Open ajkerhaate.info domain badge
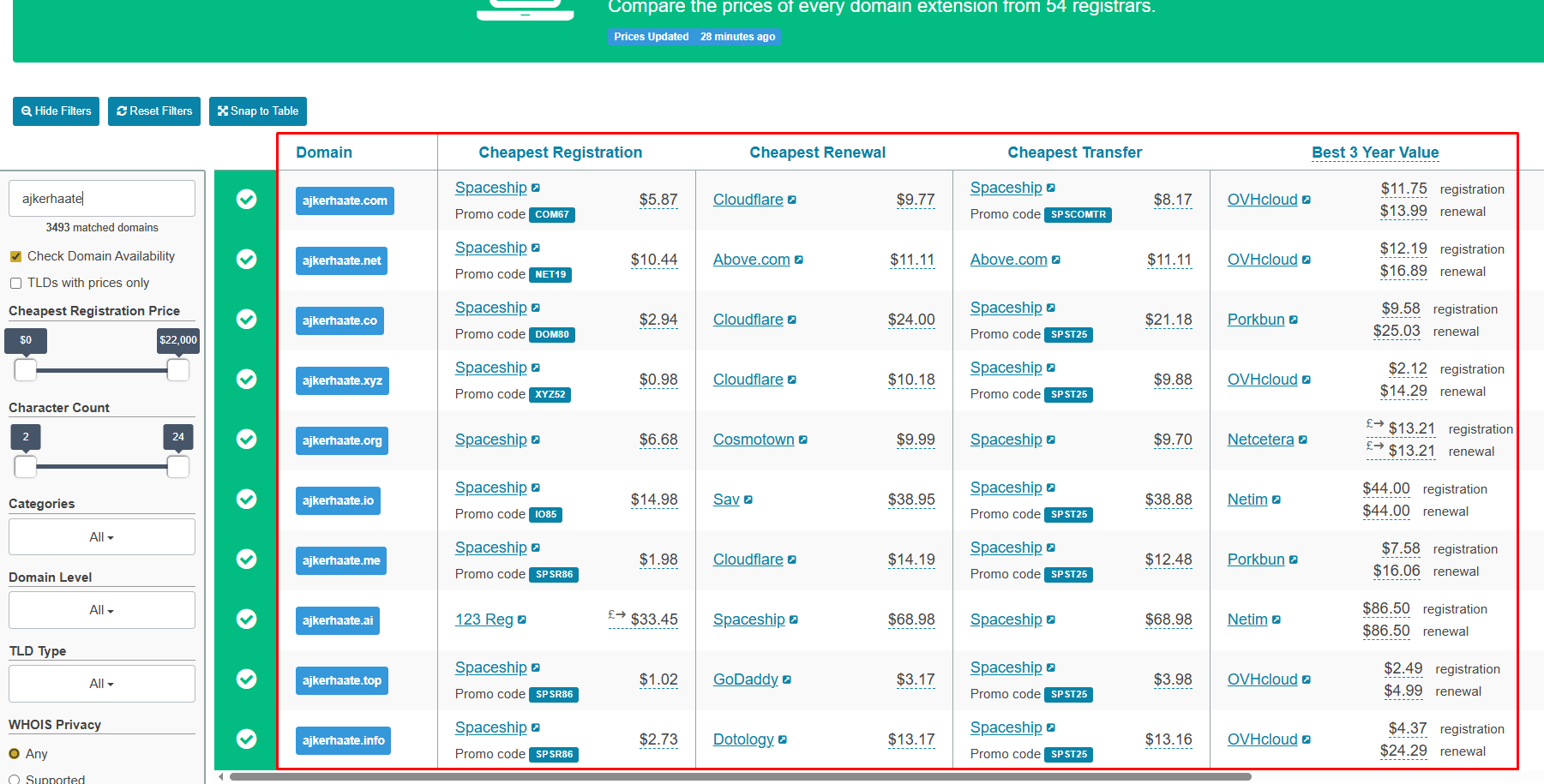This screenshot has width=1544, height=784. [343, 740]
